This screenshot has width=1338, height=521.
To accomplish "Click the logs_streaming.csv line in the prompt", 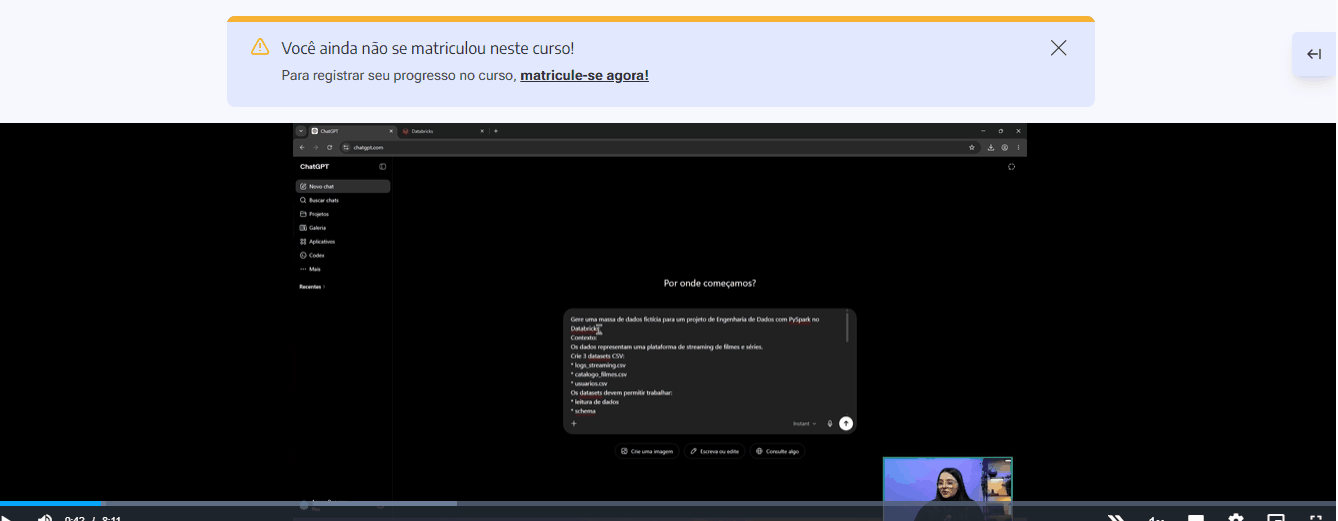I will tap(598, 365).
